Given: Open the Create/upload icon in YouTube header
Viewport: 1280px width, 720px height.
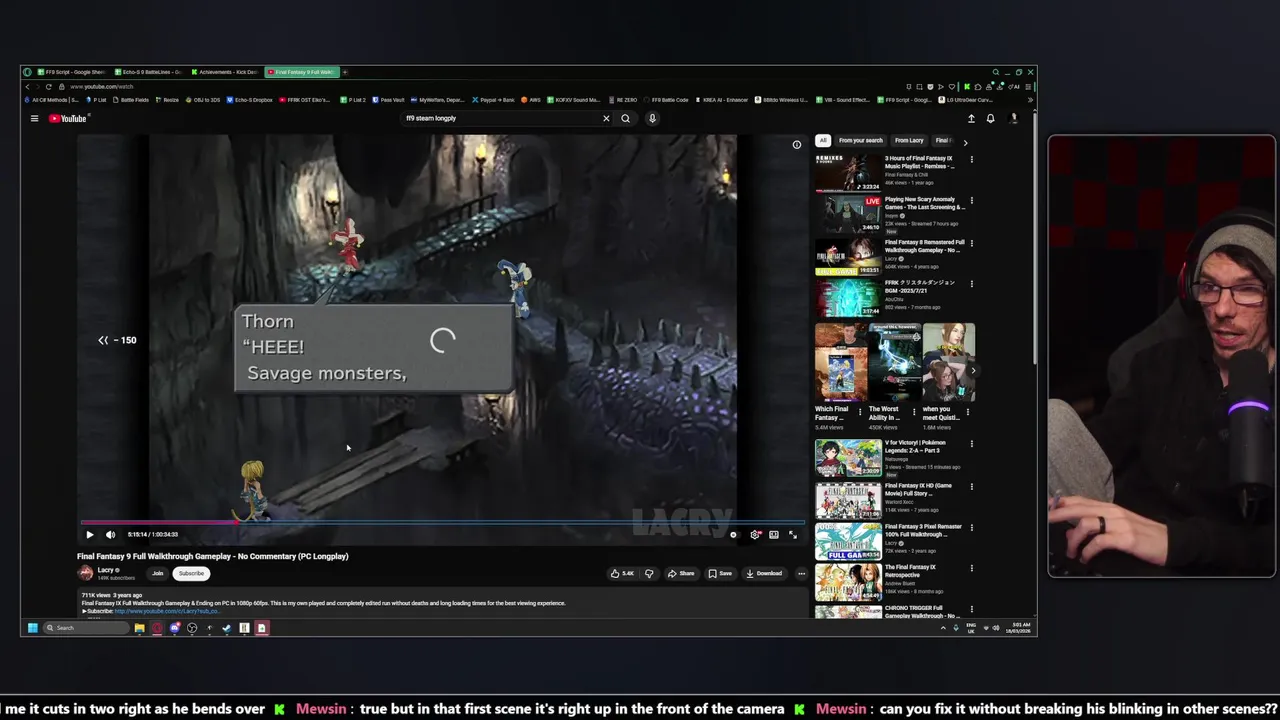Looking at the screenshot, I should [971, 118].
